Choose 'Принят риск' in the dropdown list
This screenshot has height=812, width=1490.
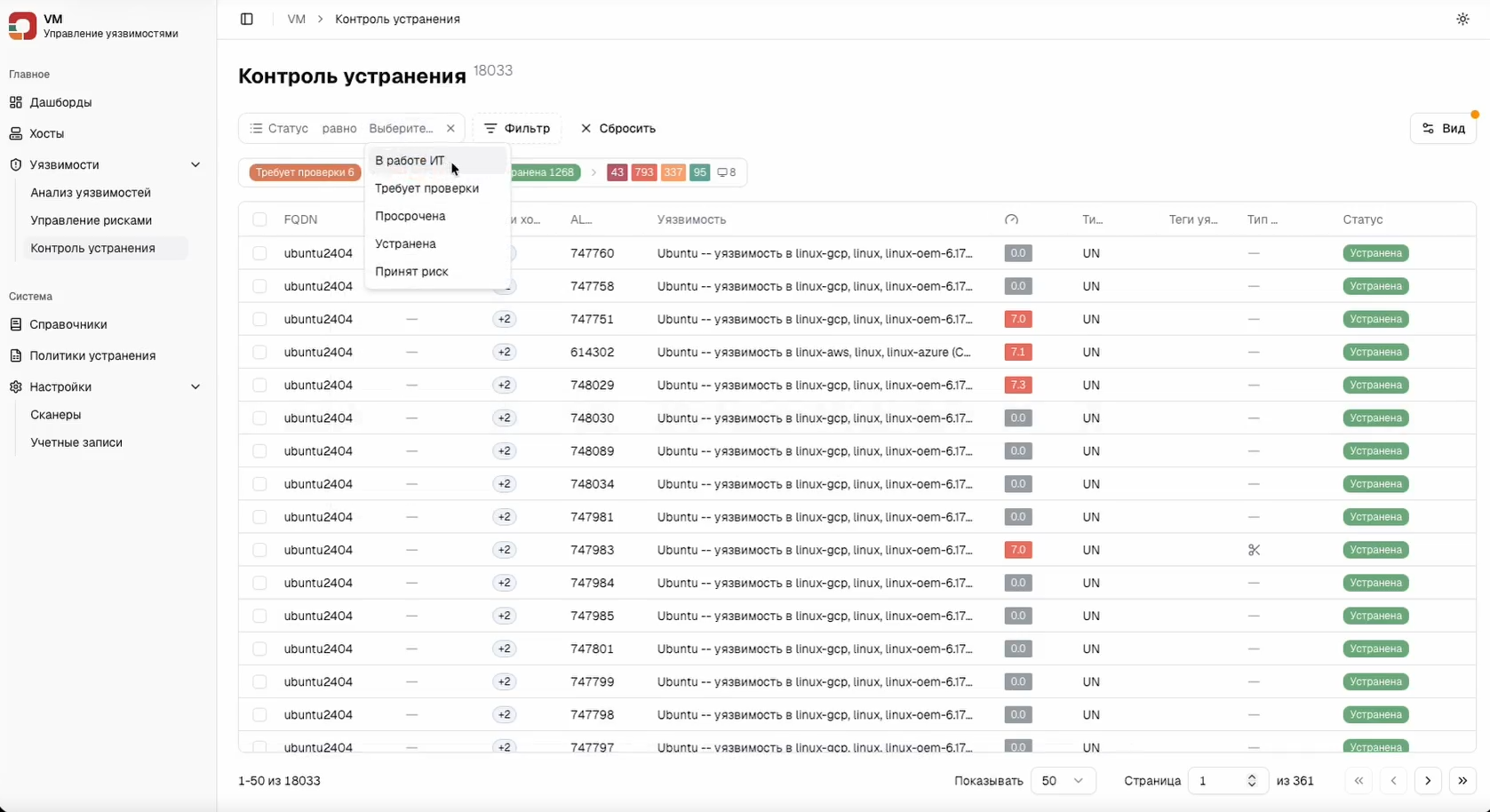pyautogui.click(x=411, y=271)
